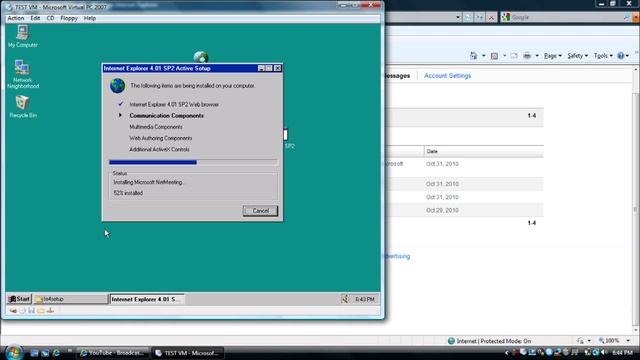Image resolution: width=640 pixels, height=360 pixels.
Task: Open the Tools dropdown menu
Action: (x=603, y=56)
